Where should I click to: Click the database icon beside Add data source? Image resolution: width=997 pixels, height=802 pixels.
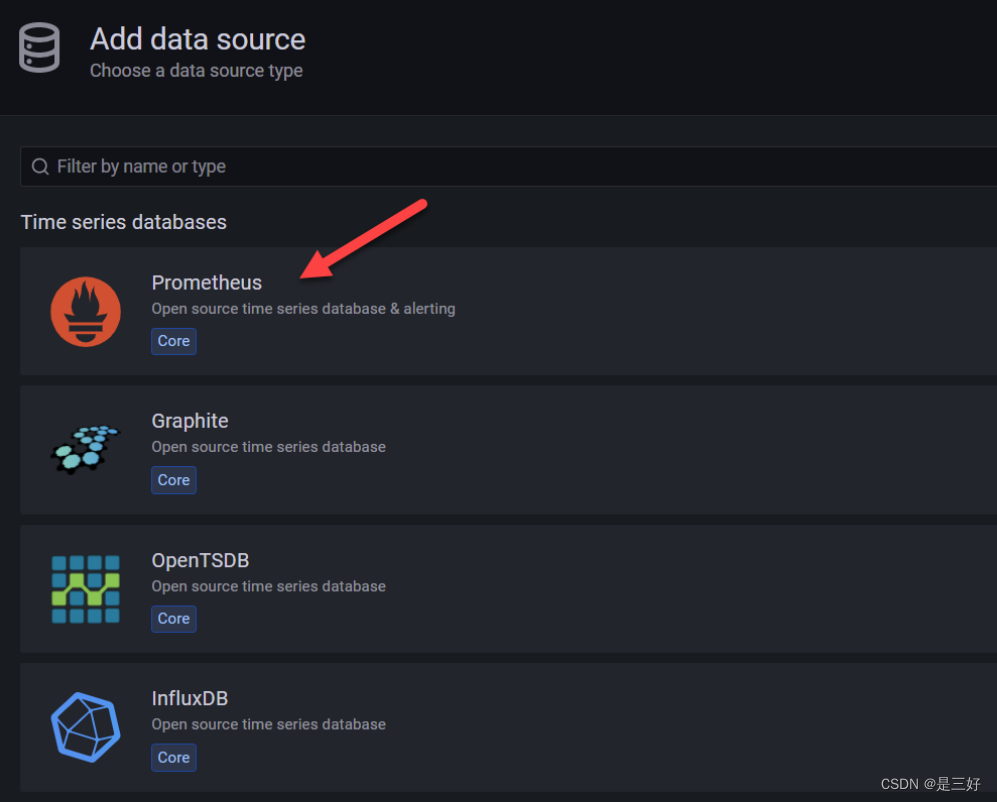coord(39,48)
